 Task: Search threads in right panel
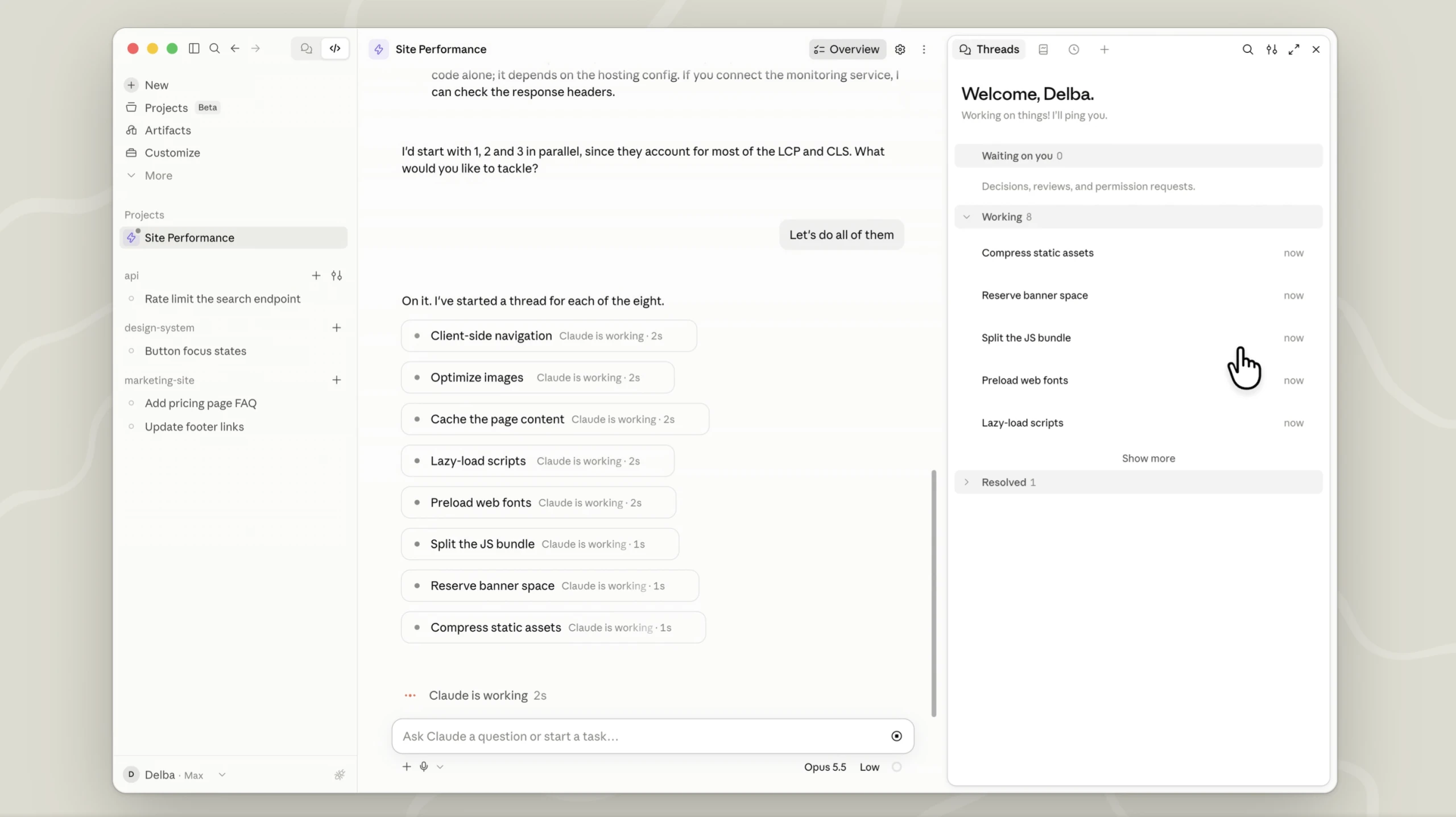pos(1247,49)
